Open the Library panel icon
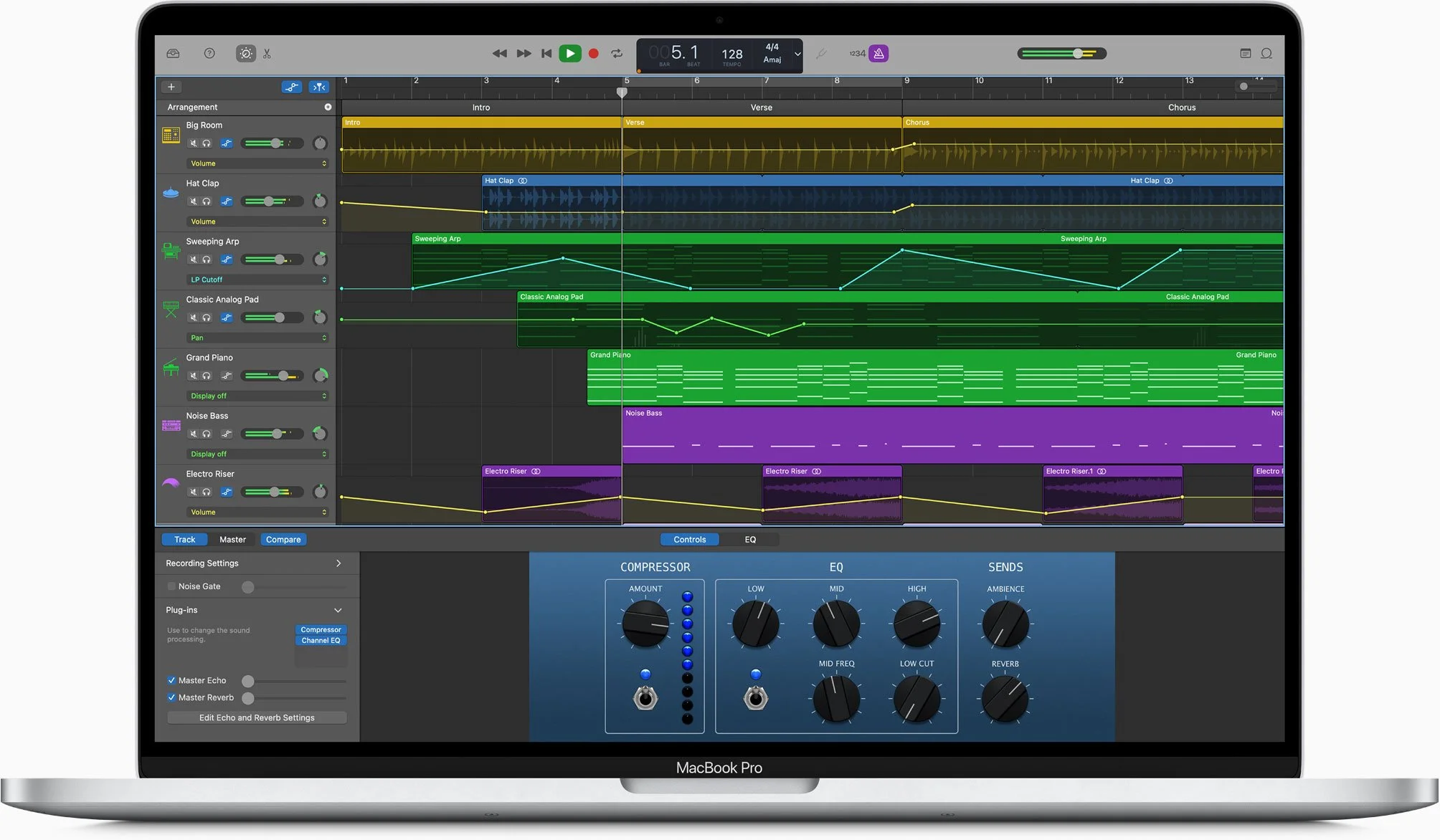The image size is (1440, 840). click(x=173, y=54)
